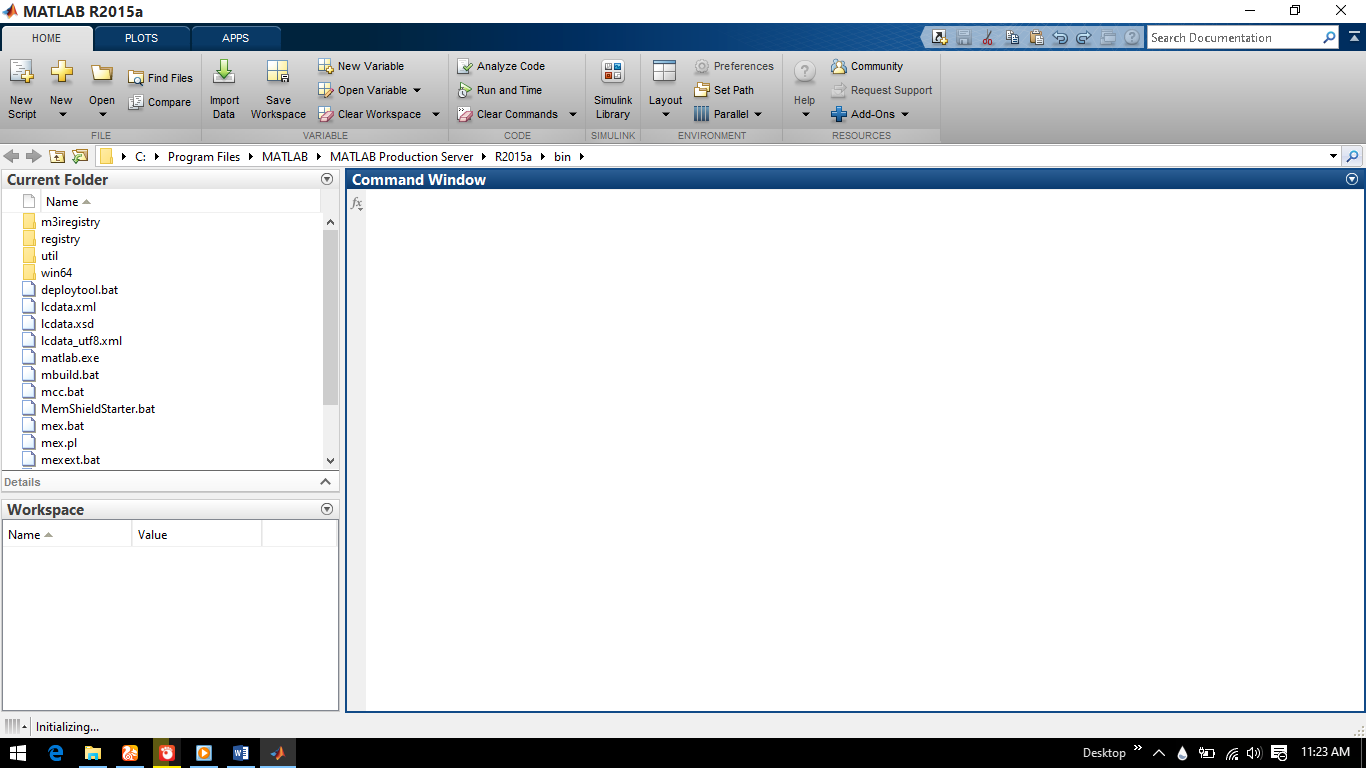1366x768 pixels.
Task: Open the Compare files tool
Action: coord(162,101)
